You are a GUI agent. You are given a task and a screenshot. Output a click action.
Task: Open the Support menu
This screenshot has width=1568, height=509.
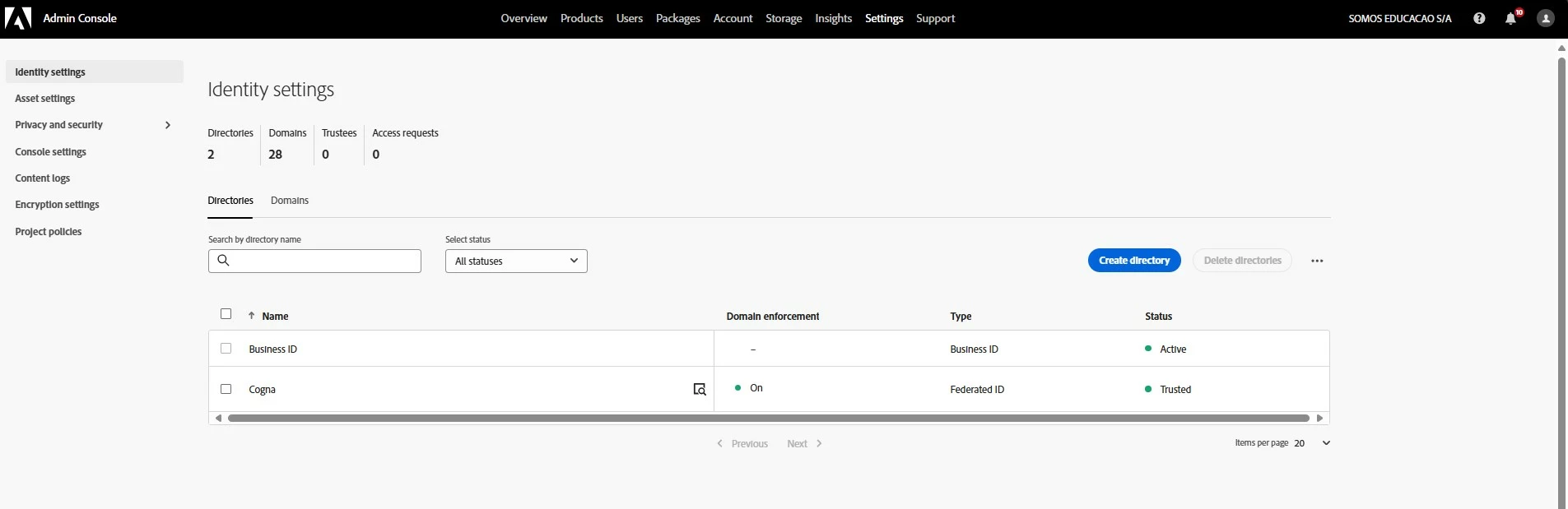[936, 18]
